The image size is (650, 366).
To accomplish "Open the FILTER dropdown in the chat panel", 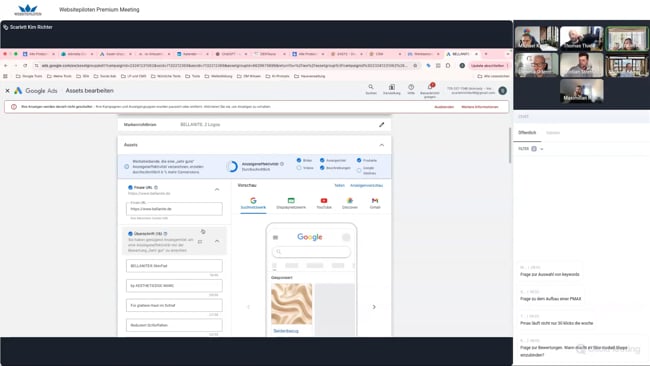I will (531, 149).
